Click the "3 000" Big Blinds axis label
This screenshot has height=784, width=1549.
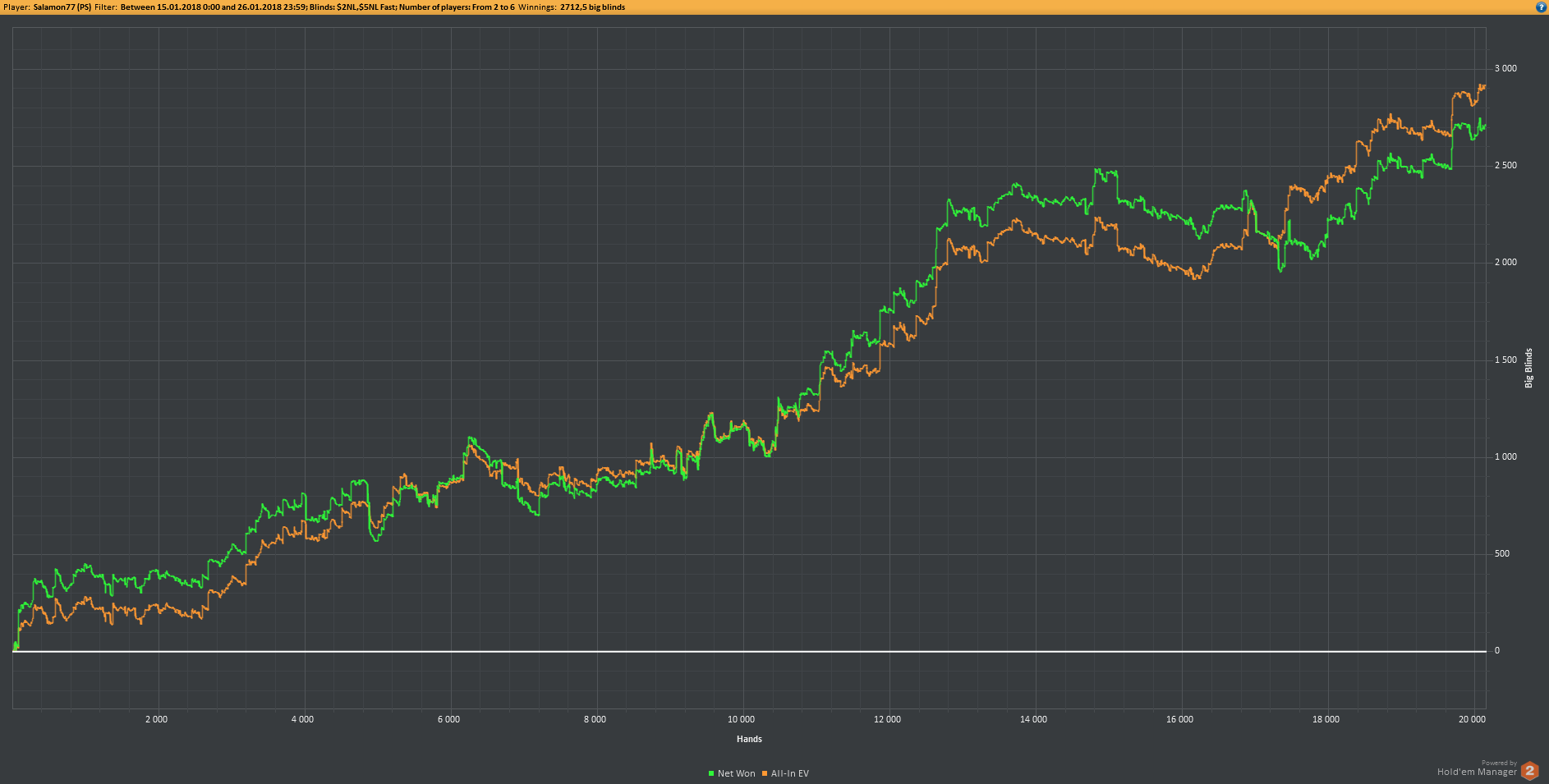click(x=1505, y=68)
